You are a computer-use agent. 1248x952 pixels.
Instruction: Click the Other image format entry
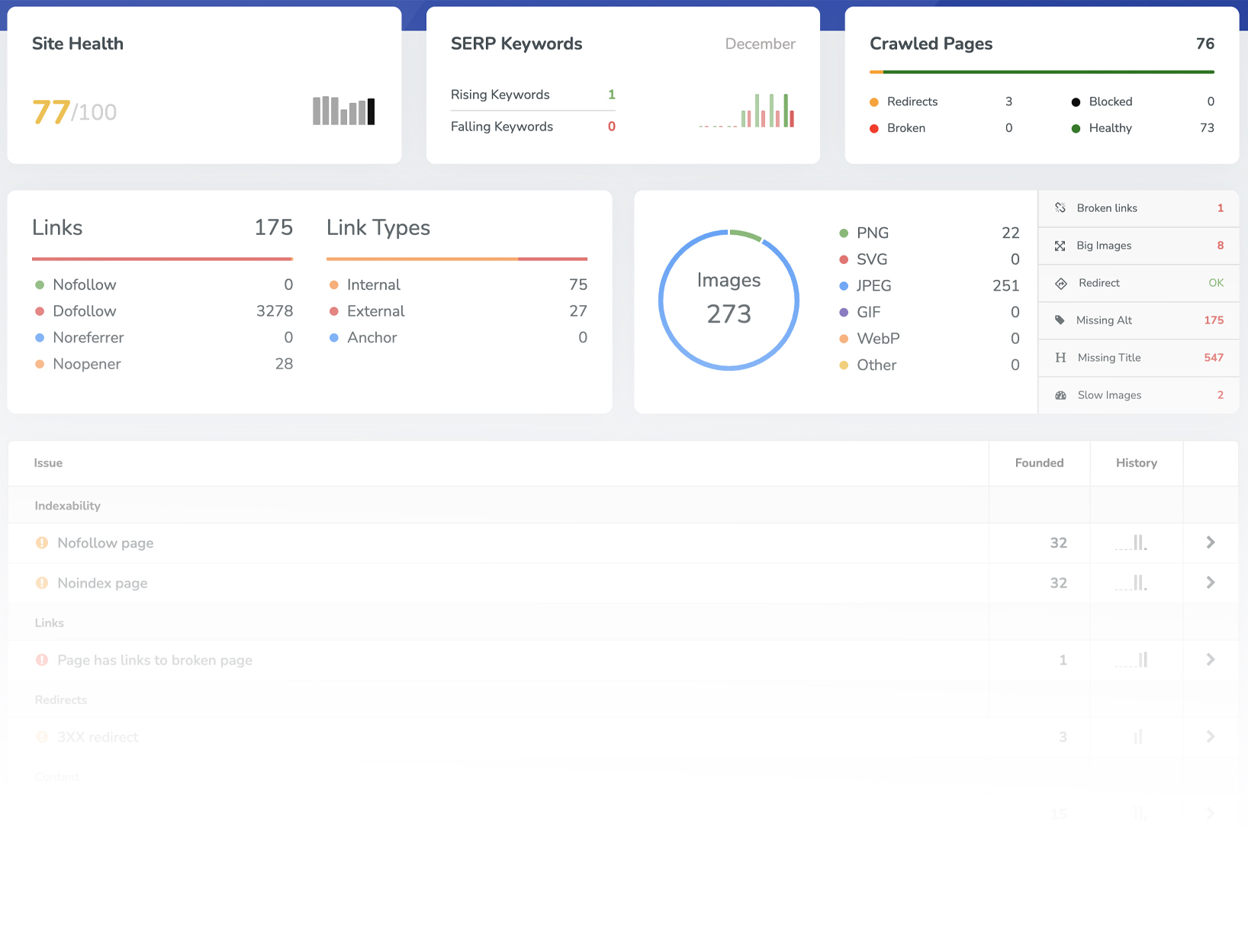(929, 365)
